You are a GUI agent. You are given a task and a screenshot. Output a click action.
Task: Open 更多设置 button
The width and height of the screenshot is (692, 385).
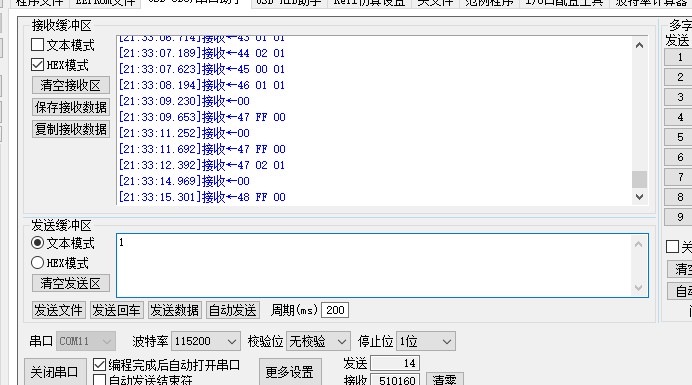coord(290,372)
